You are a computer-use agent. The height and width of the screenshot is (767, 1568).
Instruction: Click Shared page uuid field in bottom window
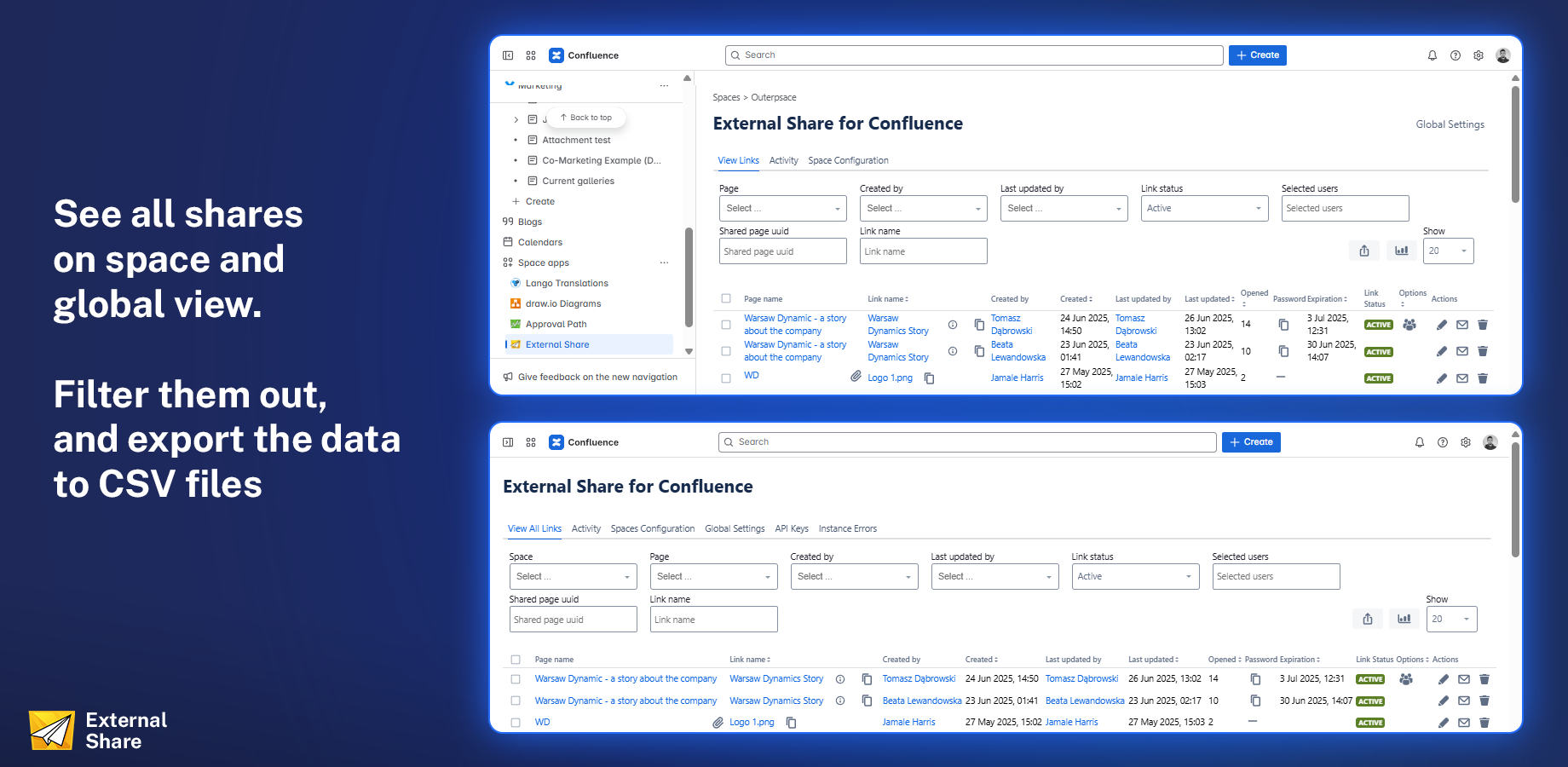[574, 620]
